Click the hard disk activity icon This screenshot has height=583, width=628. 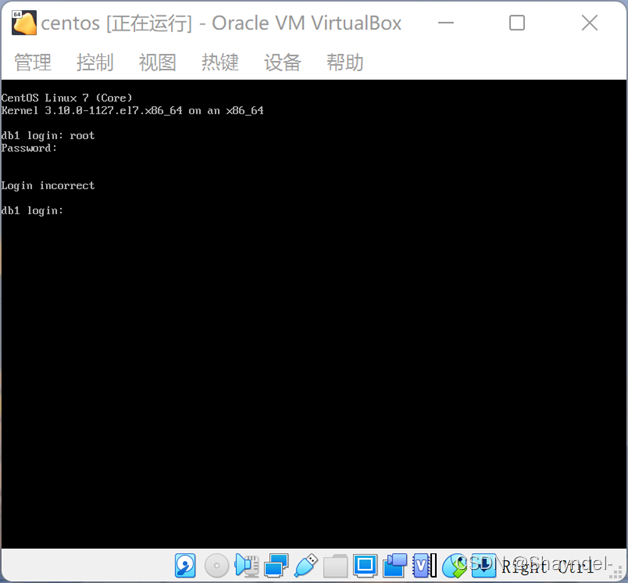(185, 565)
